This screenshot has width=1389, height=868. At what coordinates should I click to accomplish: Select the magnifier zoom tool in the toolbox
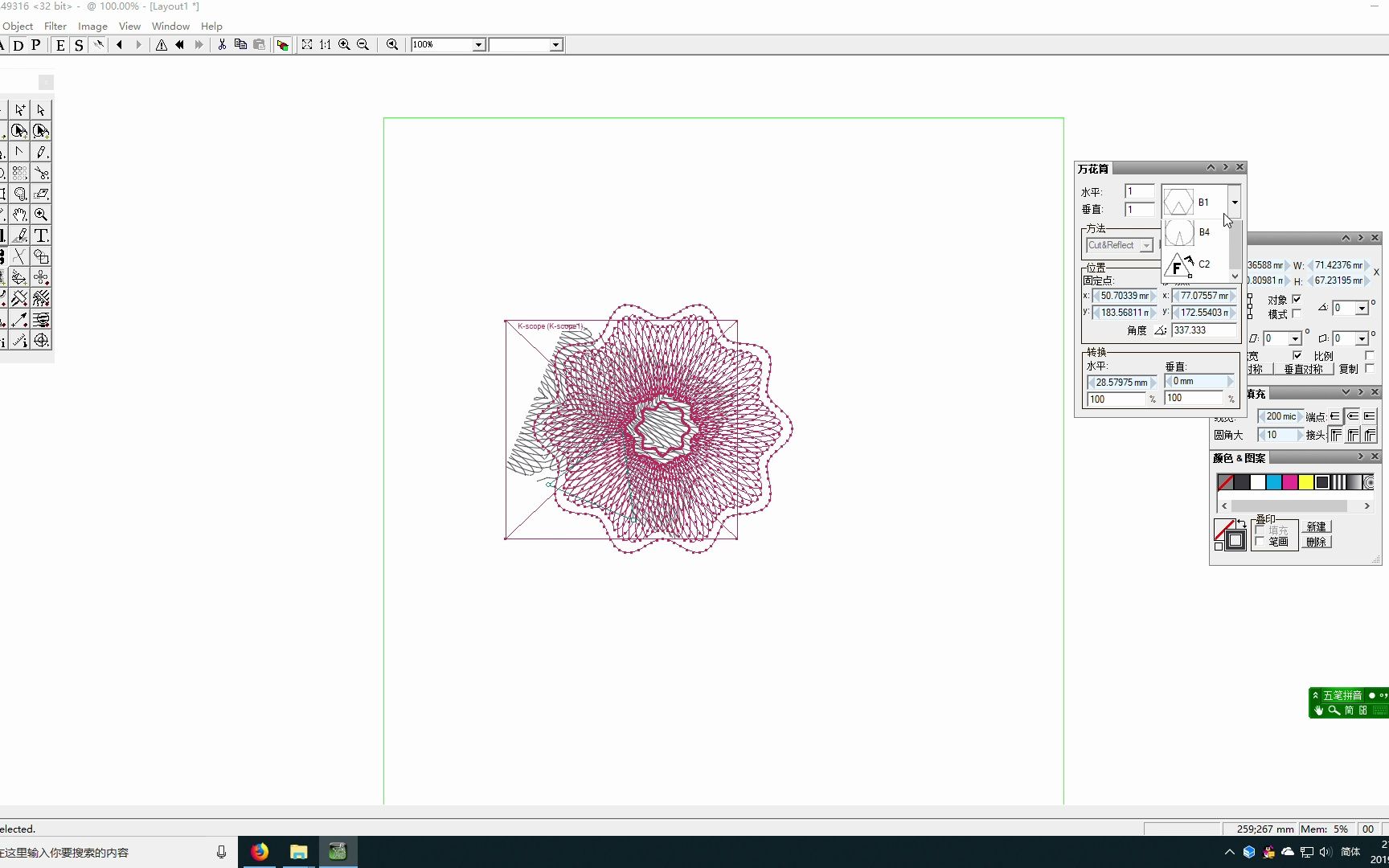(41, 215)
